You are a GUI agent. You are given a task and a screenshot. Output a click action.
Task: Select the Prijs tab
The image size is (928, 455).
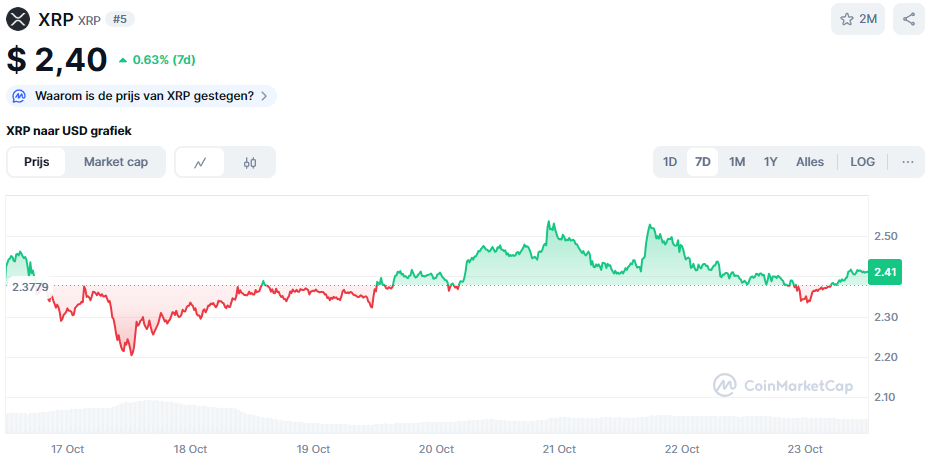point(37,162)
